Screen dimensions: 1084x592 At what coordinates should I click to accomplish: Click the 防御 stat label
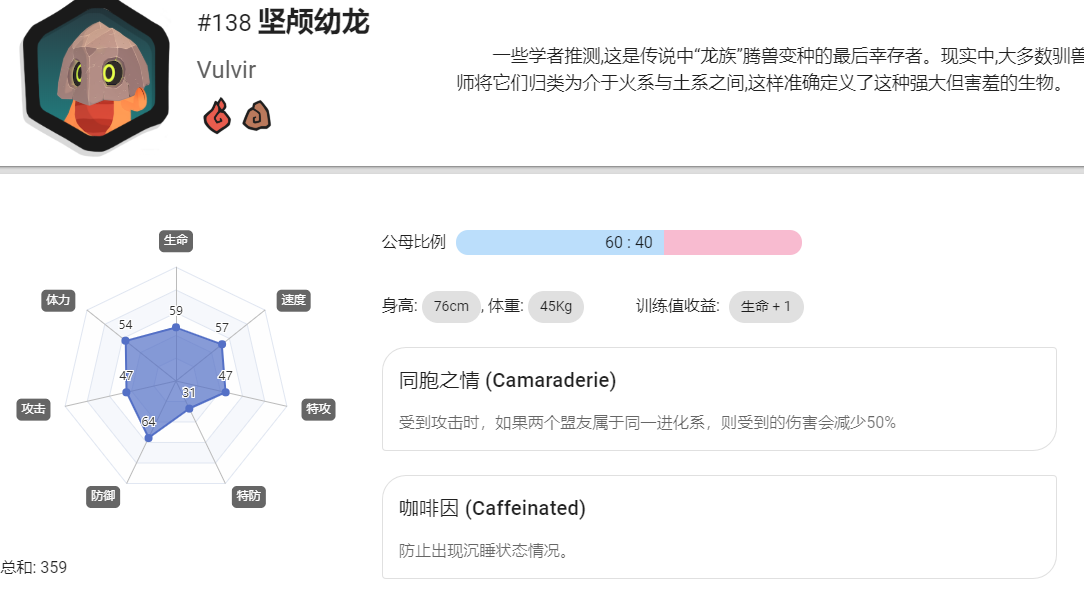[103, 496]
